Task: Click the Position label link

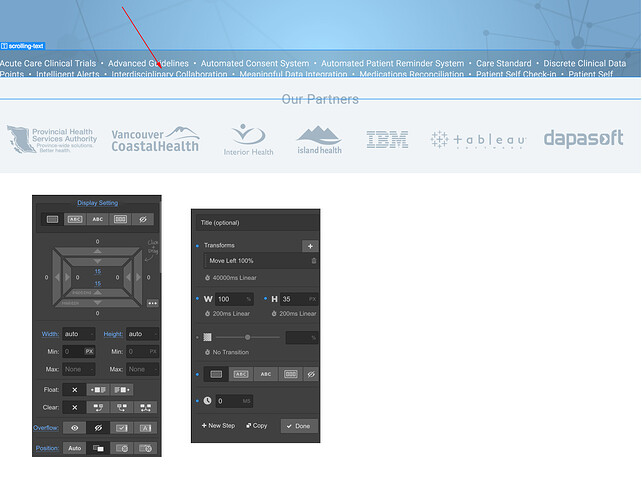Action: [47, 448]
